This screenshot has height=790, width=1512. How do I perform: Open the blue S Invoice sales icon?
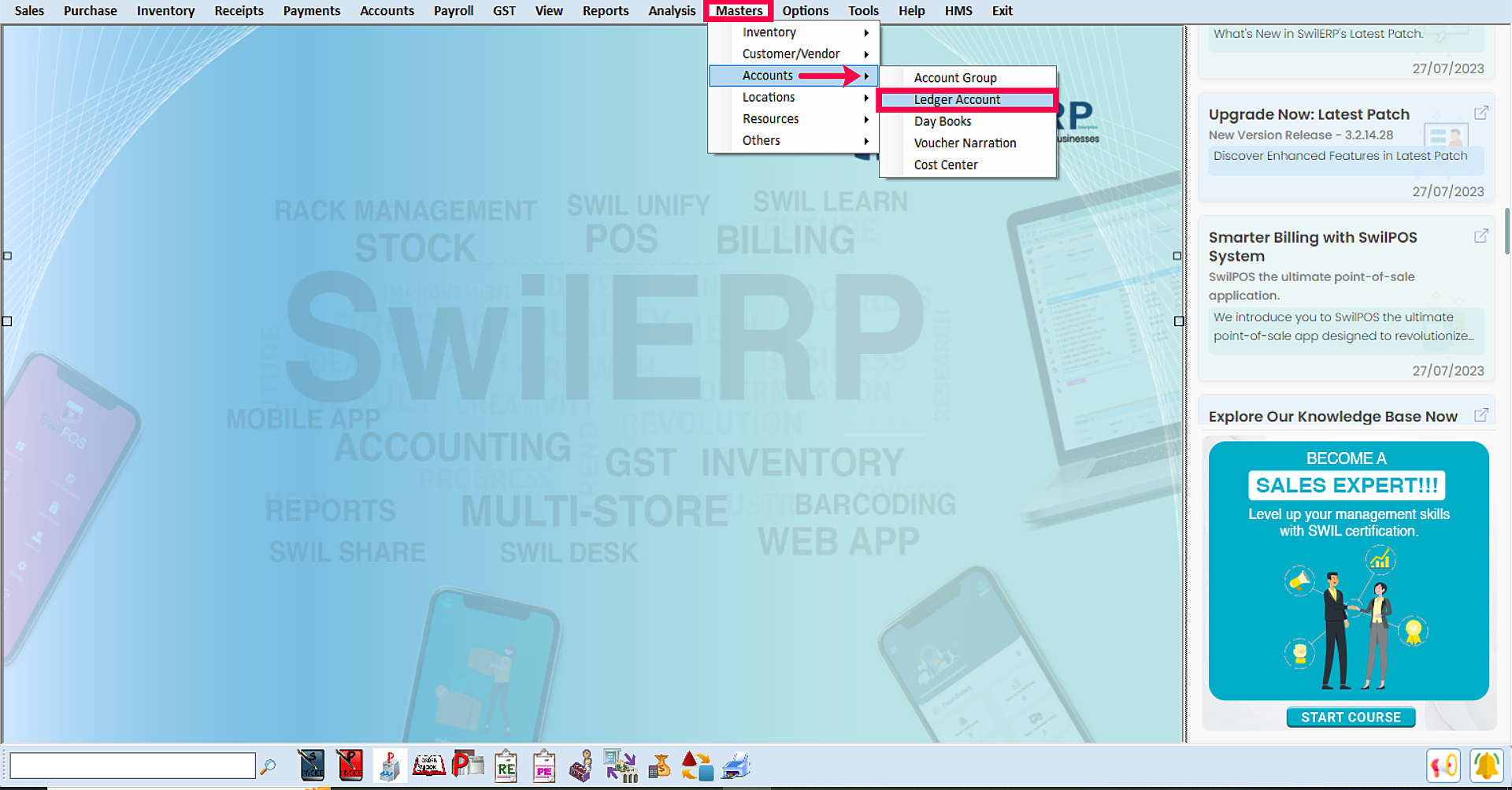[x=312, y=766]
